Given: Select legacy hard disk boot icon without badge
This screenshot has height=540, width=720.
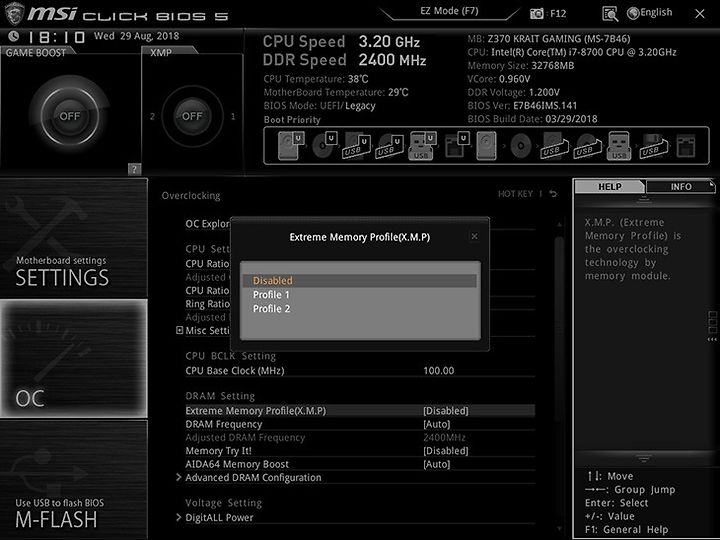Looking at the screenshot, I should pyautogui.click(x=486, y=146).
